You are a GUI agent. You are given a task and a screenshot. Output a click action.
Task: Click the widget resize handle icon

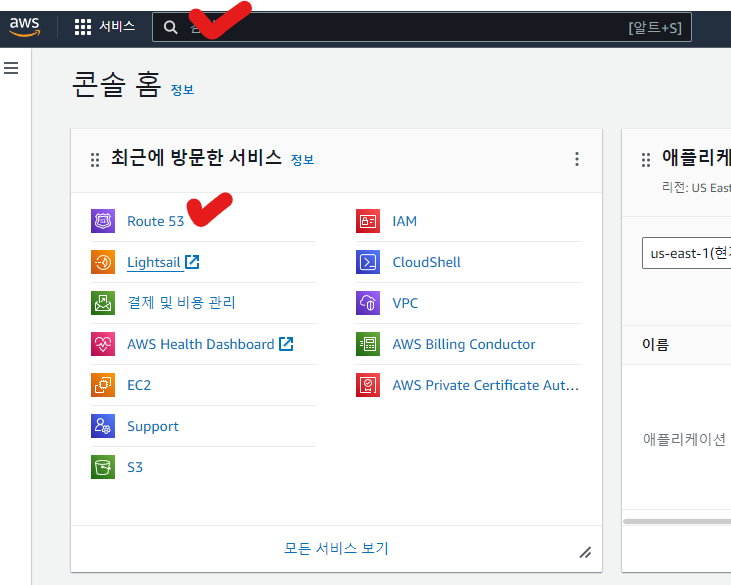[586, 552]
